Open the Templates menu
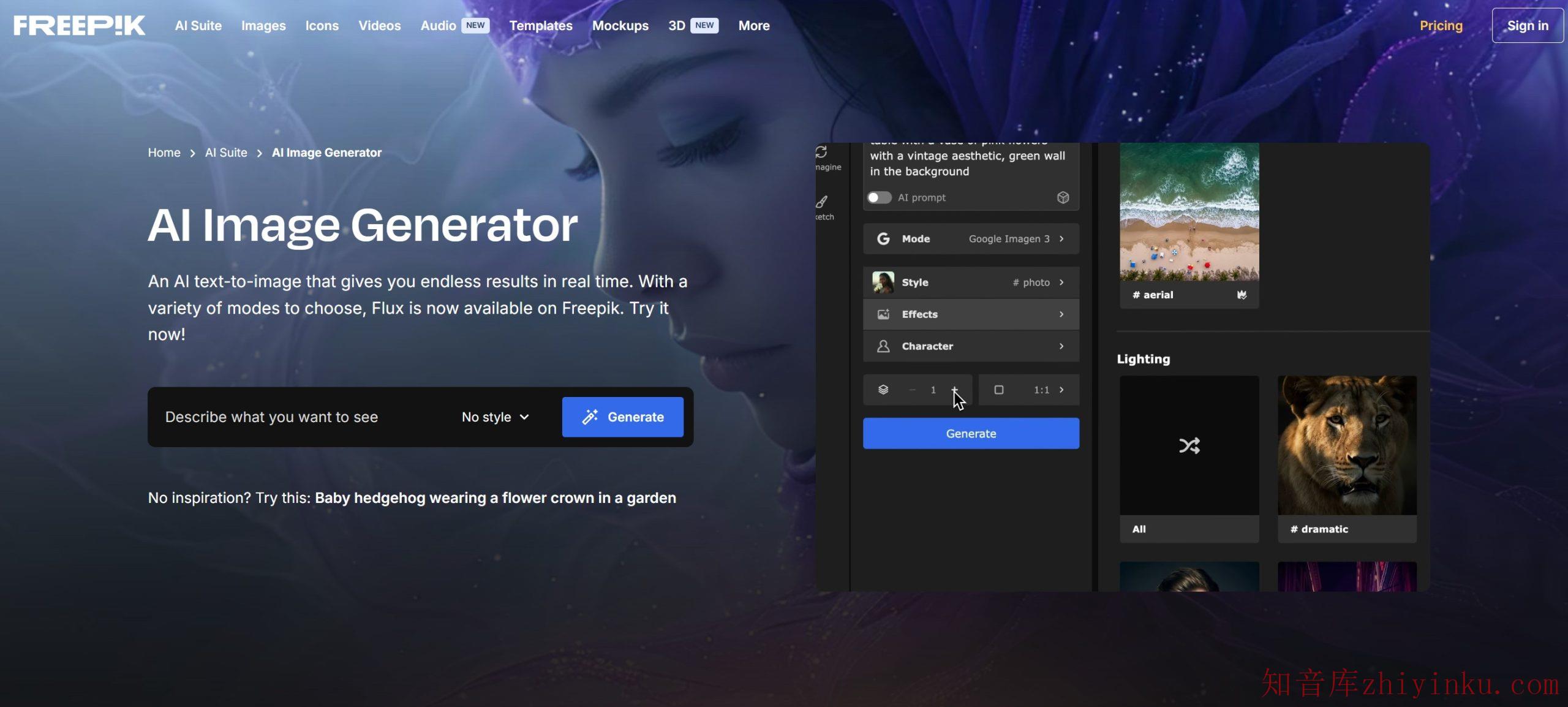Image resolution: width=1568 pixels, height=707 pixels. click(x=540, y=26)
